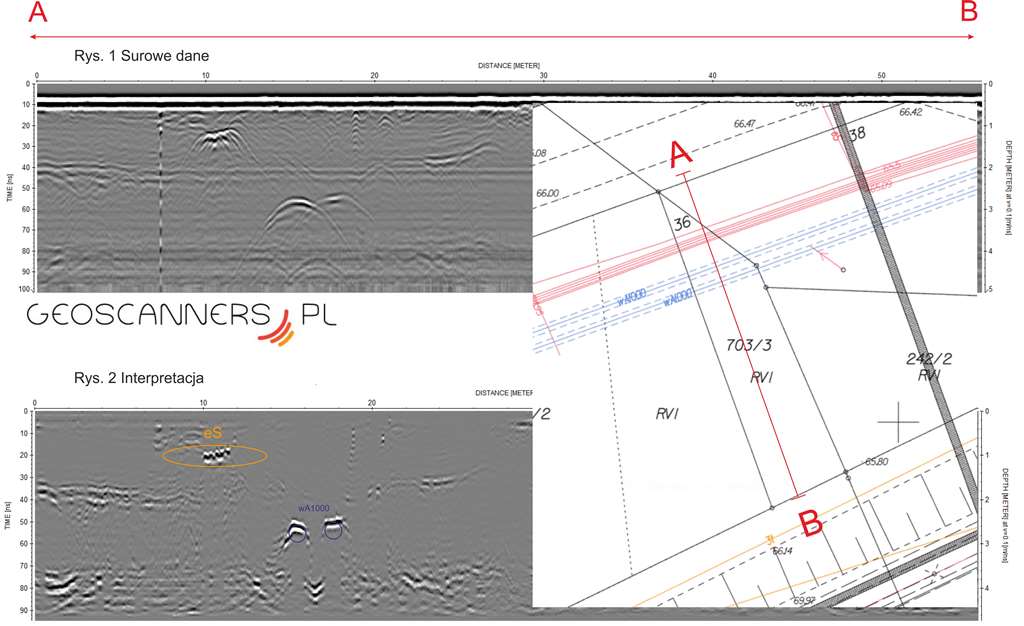Click elevation value "69.97" at the map bottom

pyautogui.click(x=803, y=600)
